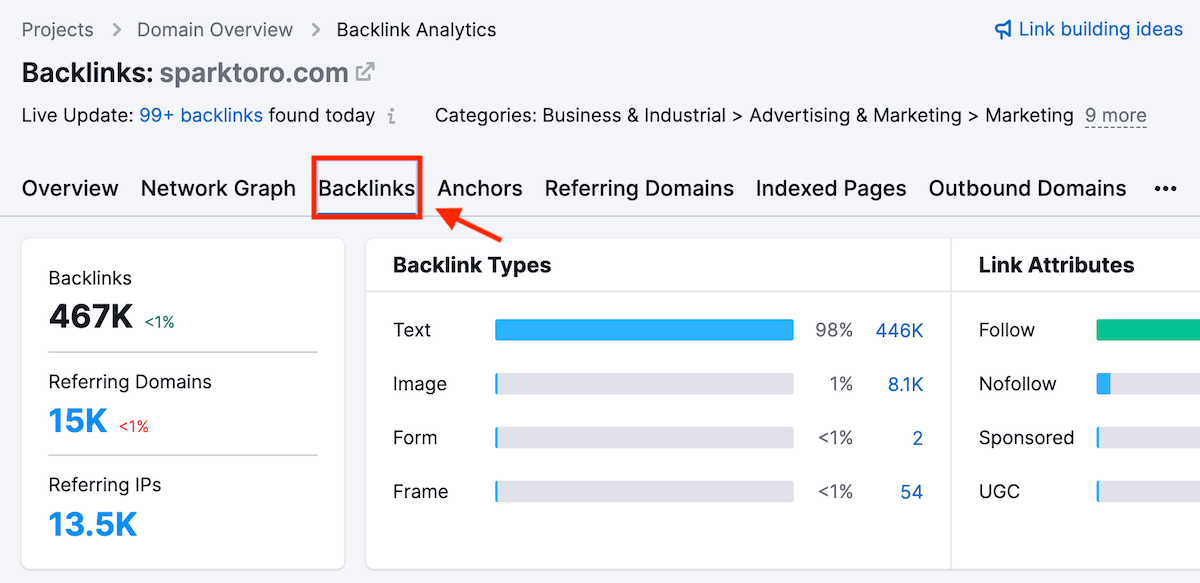1200x583 pixels.
Task: Click the Live Update info icon
Action: [392, 116]
